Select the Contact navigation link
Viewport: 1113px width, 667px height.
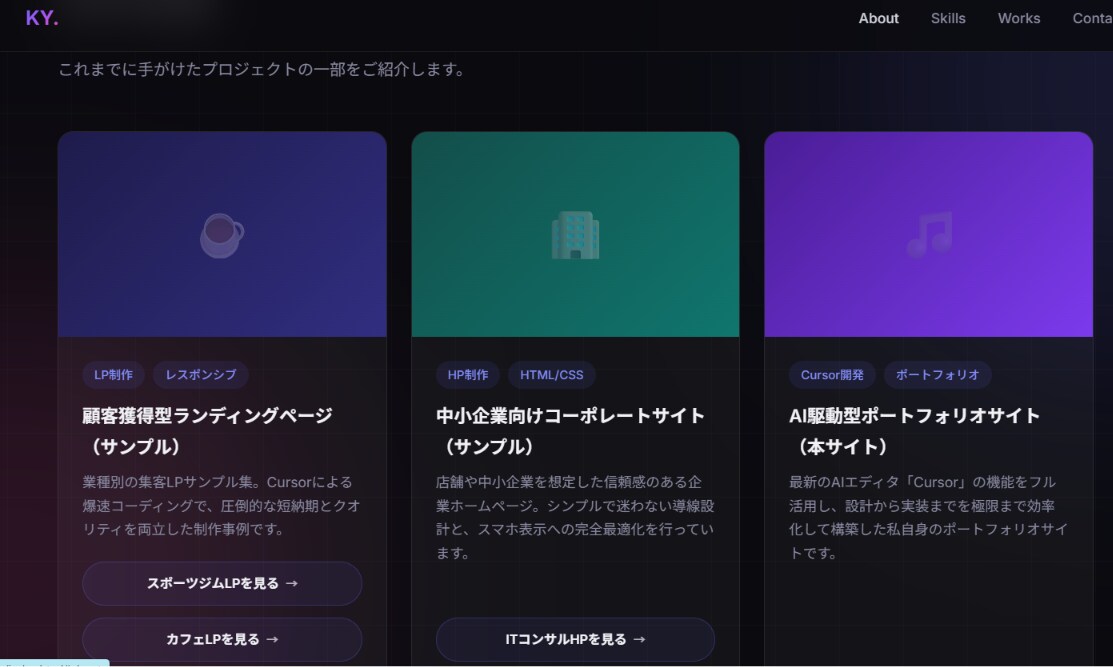click(x=1092, y=18)
